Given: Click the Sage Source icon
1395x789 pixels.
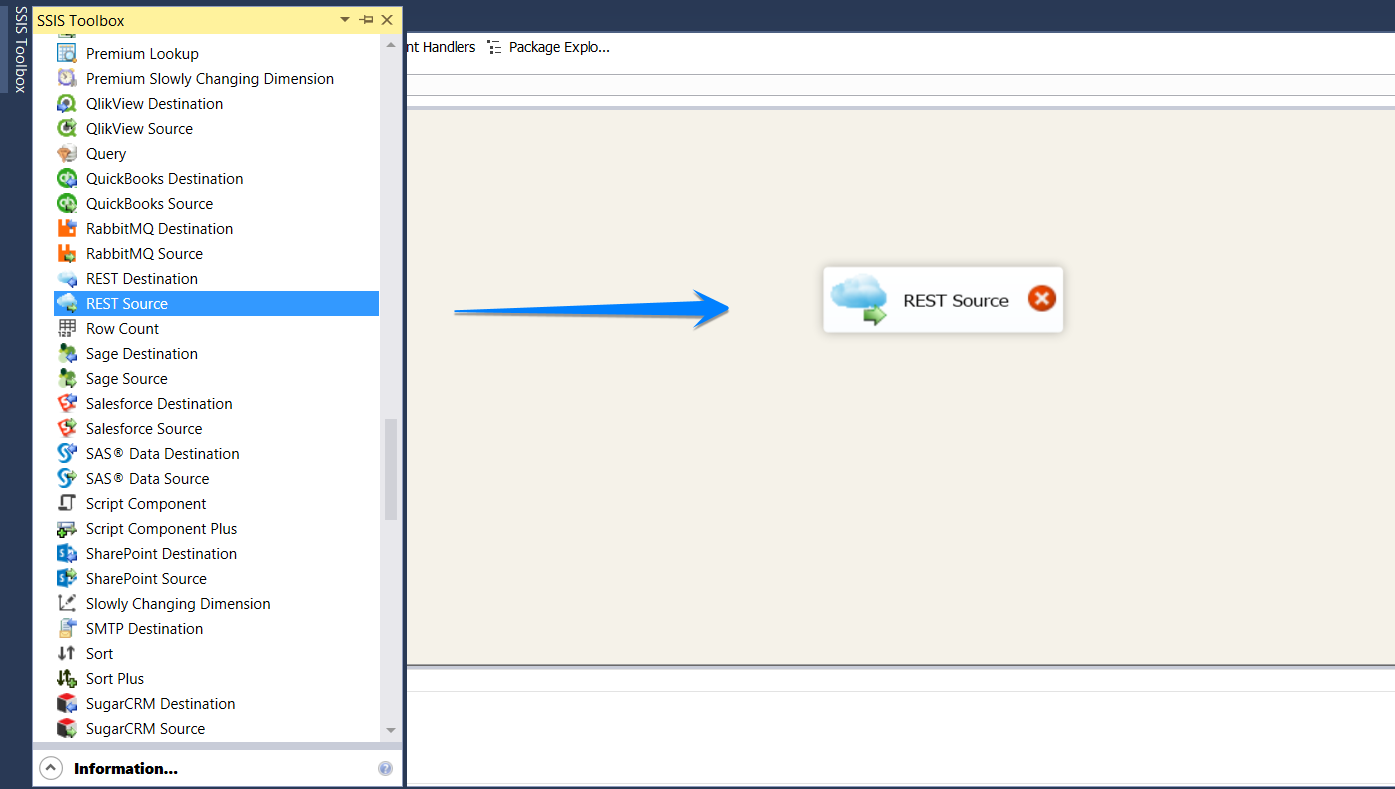Looking at the screenshot, I should tap(67, 379).
